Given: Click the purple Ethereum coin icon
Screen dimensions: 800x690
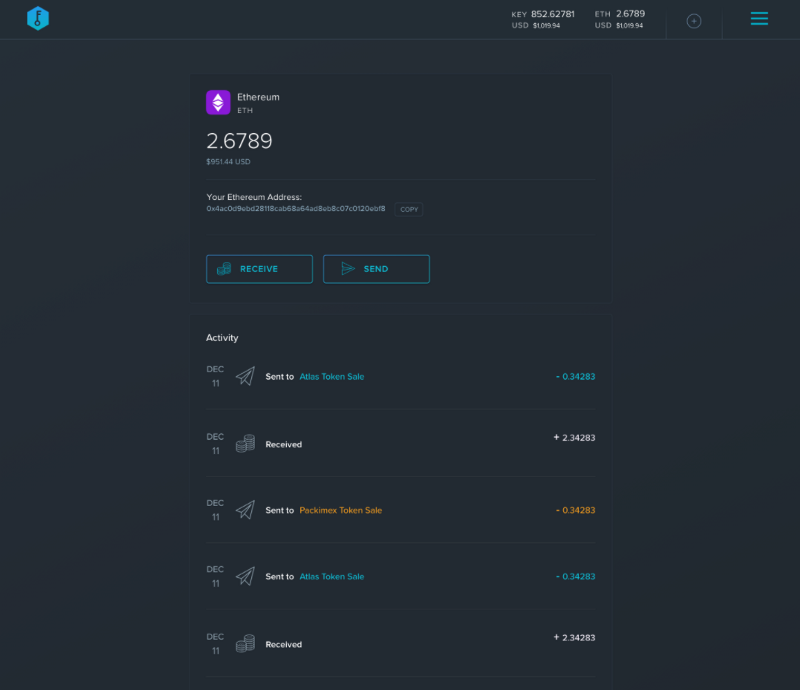Looking at the screenshot, I should [x=218, y=102].
